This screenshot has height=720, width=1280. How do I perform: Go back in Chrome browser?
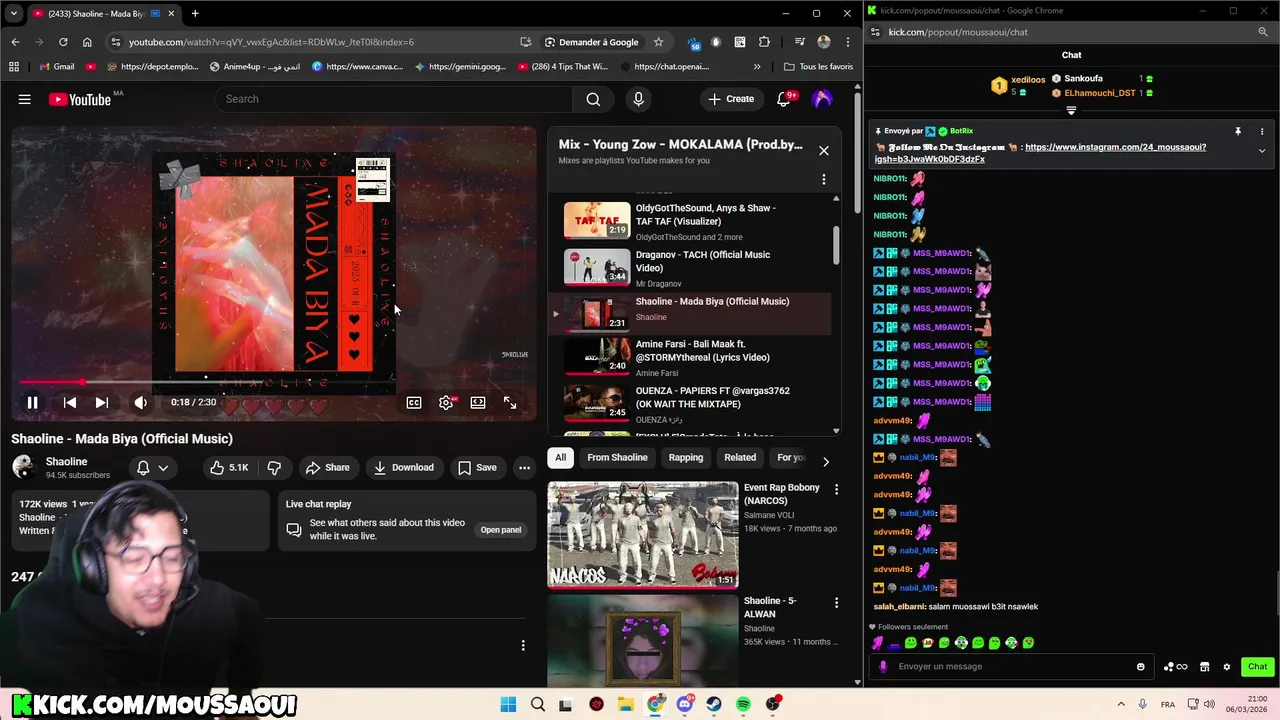(15, 42)
